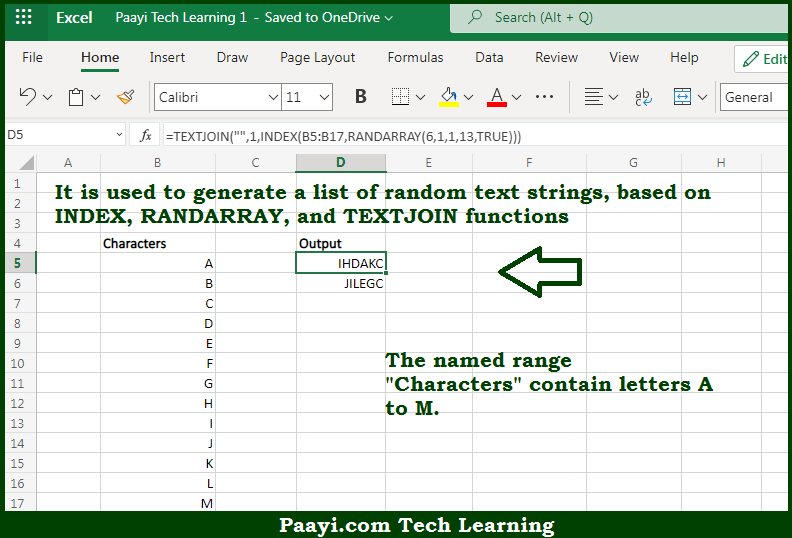
Task: Open the File menu
Action: [32, 58]
